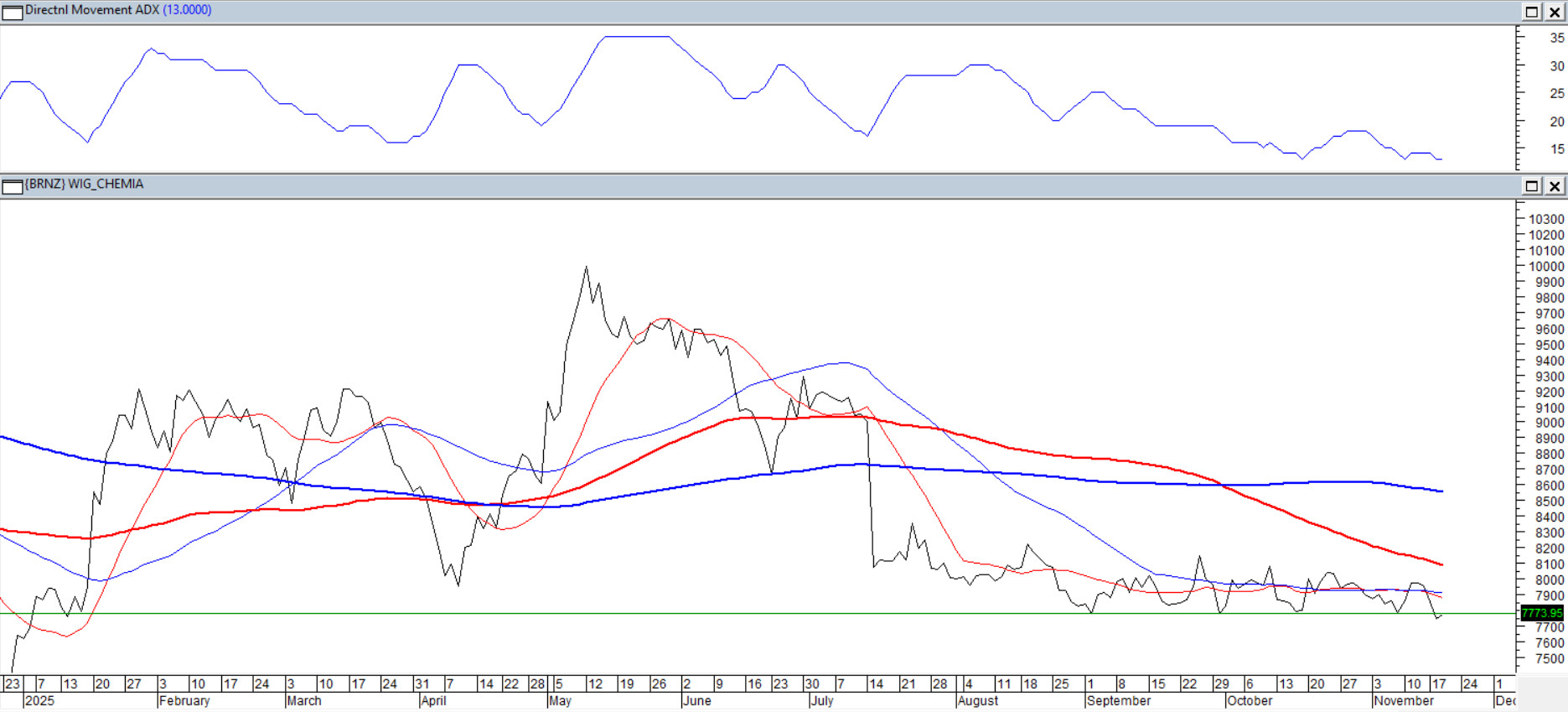1568x712 pixels.
Task: Maximize the WIG_CHEMIA price pane
Action: (x=1531, y=186)
